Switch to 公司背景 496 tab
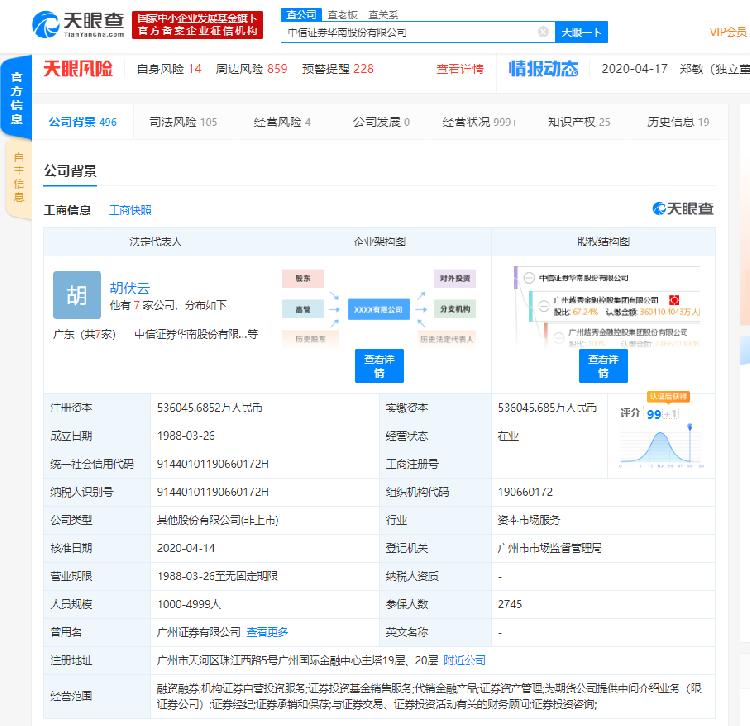This screenshot has height=726, width=750. (82, 122)
